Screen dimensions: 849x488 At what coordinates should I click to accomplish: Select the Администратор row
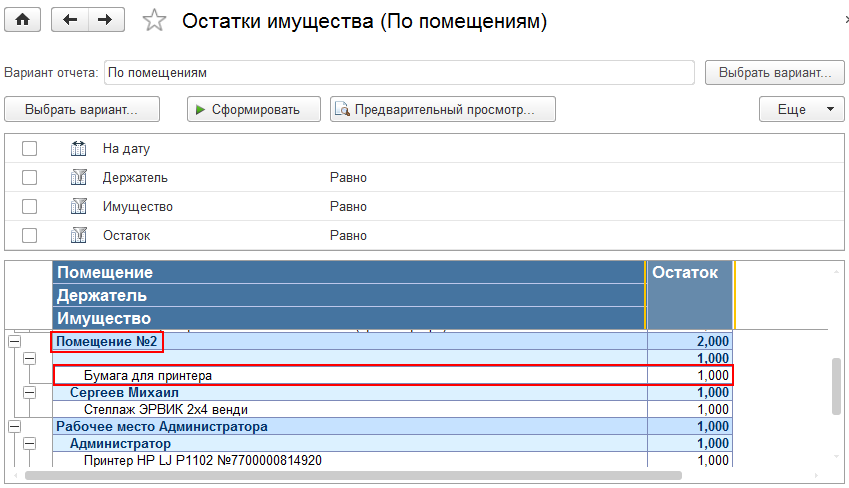393,444
